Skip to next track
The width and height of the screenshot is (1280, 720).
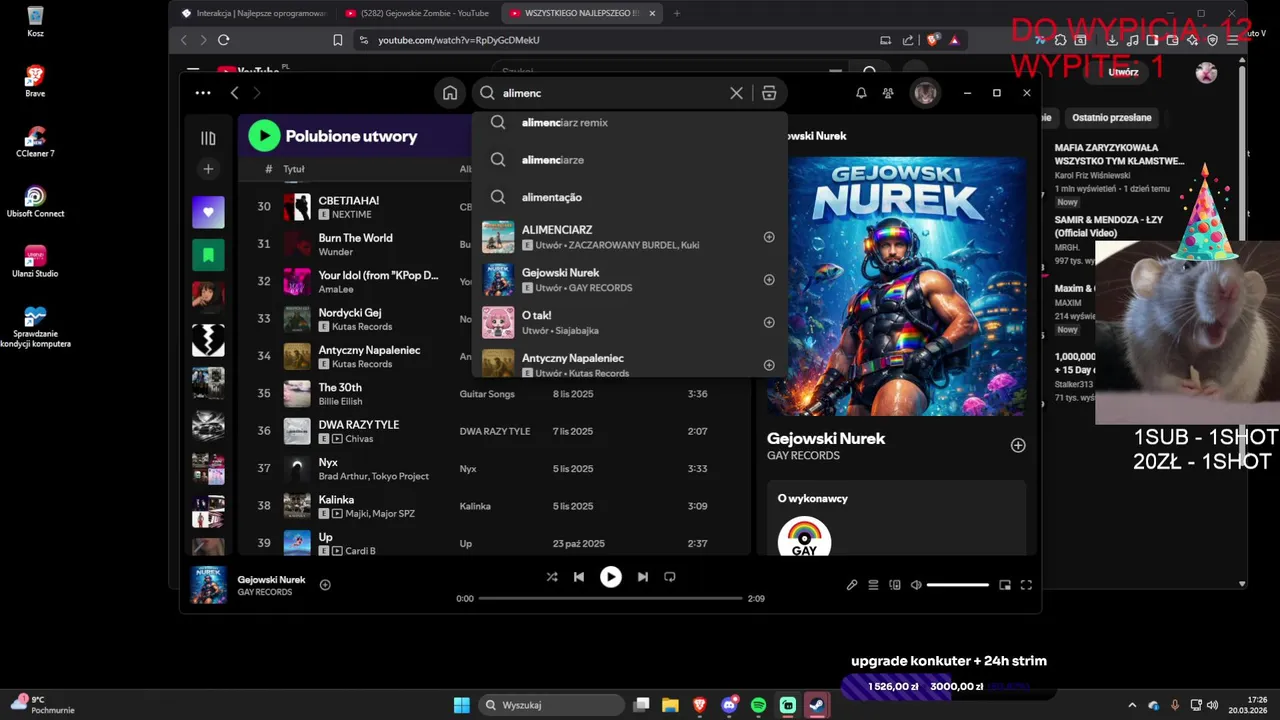643,577
